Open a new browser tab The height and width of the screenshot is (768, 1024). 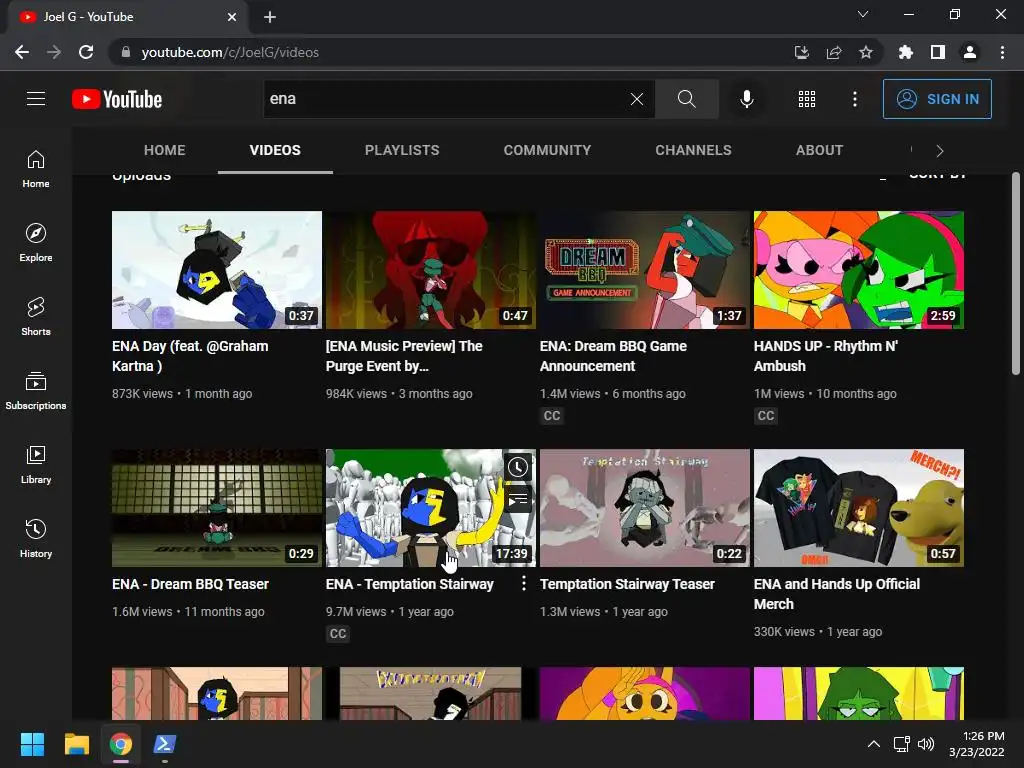[270, 17]
